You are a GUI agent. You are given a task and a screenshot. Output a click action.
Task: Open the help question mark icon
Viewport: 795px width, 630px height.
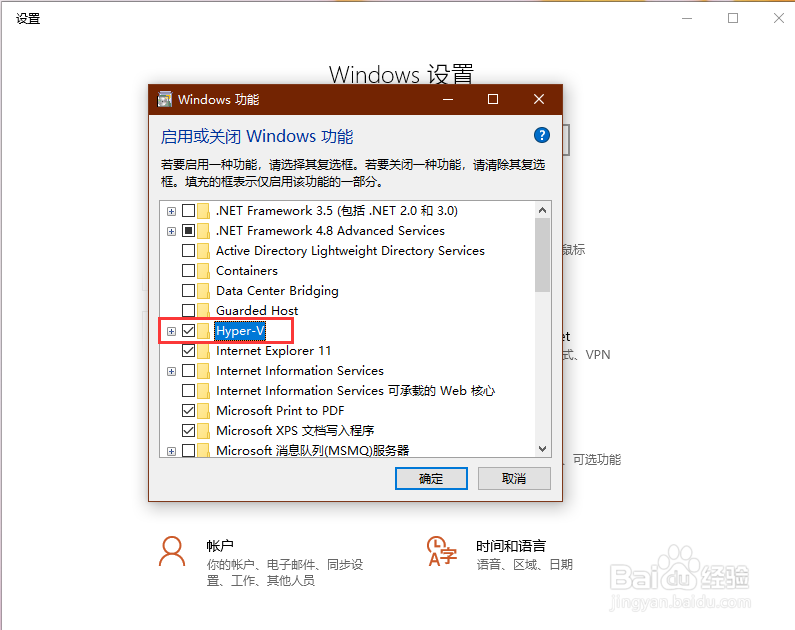[541, 135]
